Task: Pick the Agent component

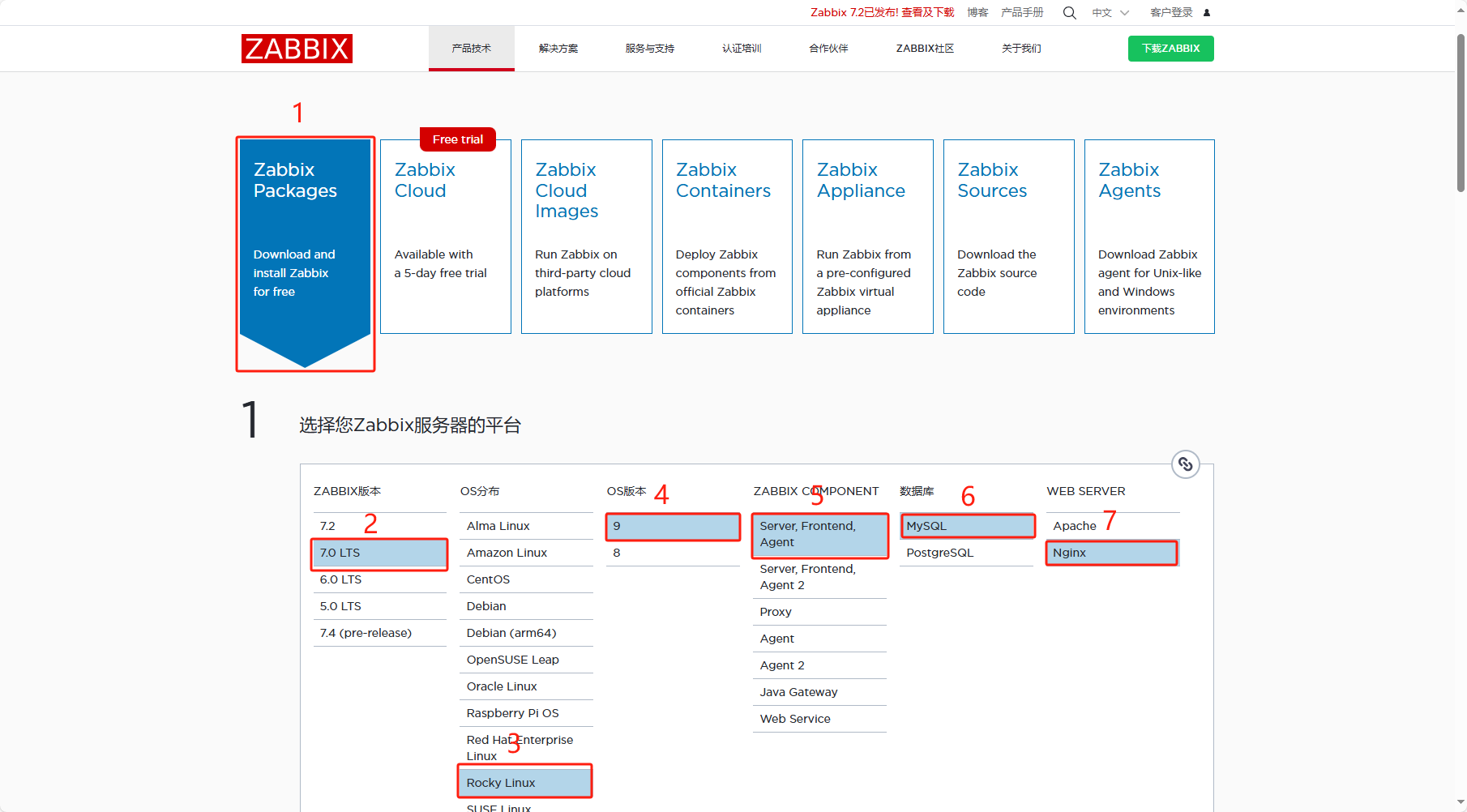Action: tap(820, 639)
